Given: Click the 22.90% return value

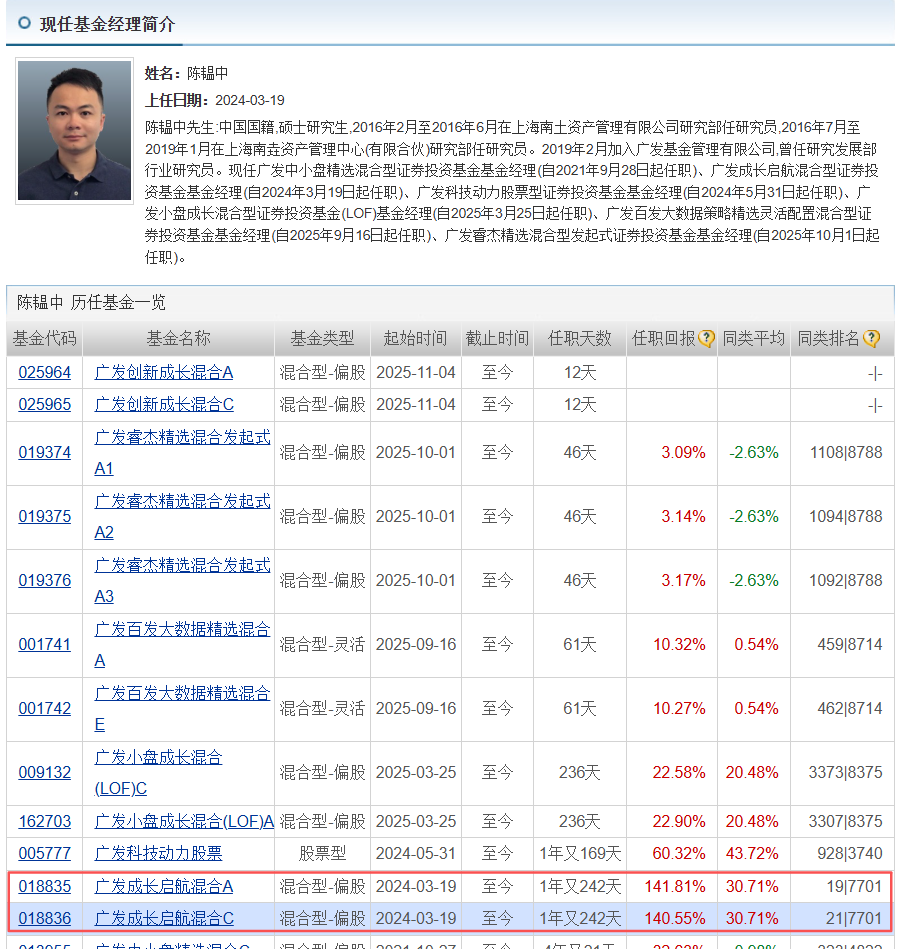Looking at the screenshot, I should click(679, 821).
